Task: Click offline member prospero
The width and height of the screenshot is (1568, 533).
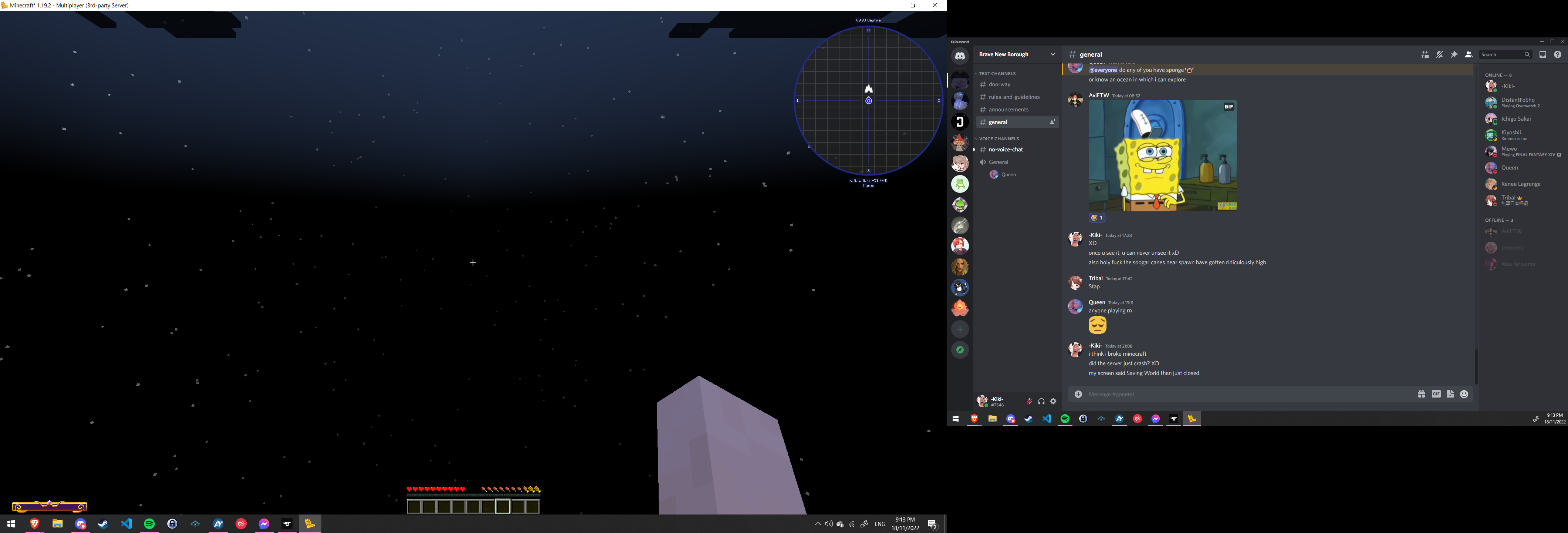Action: (1524, 248)
